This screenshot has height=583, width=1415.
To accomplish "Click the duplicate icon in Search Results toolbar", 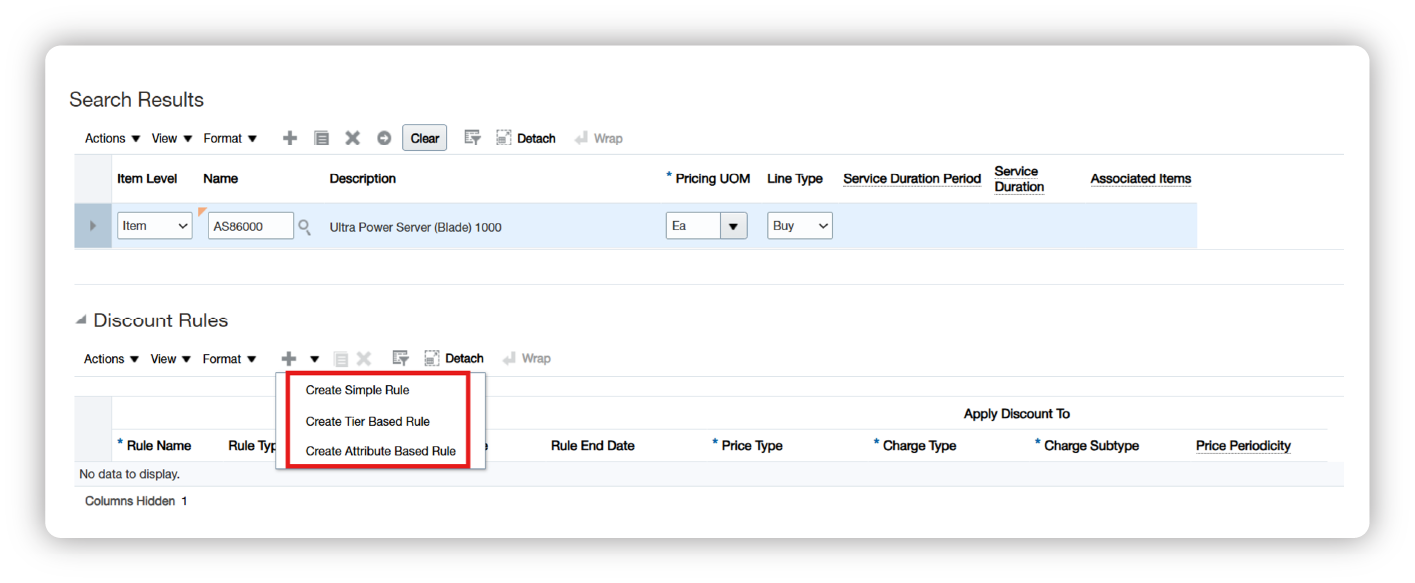I will tap(321, 137).
